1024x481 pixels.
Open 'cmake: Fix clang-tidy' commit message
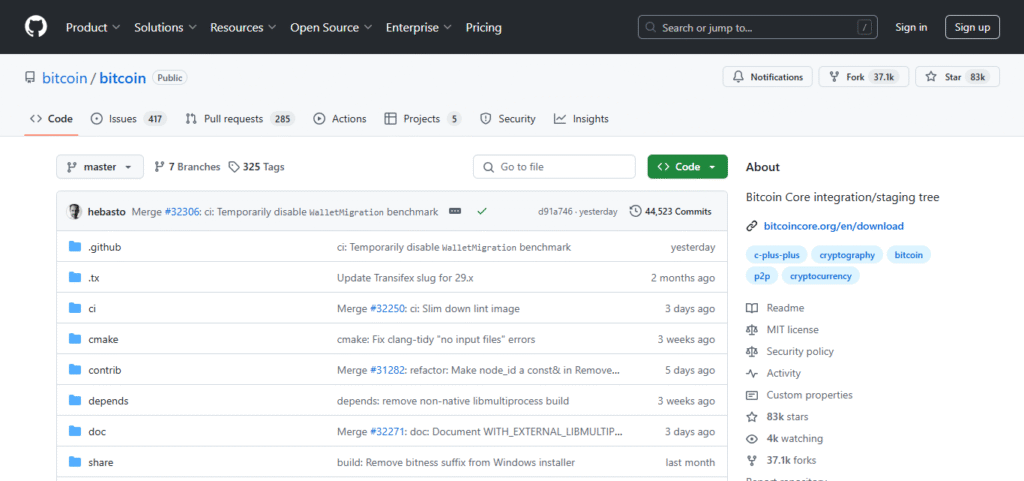436,339
